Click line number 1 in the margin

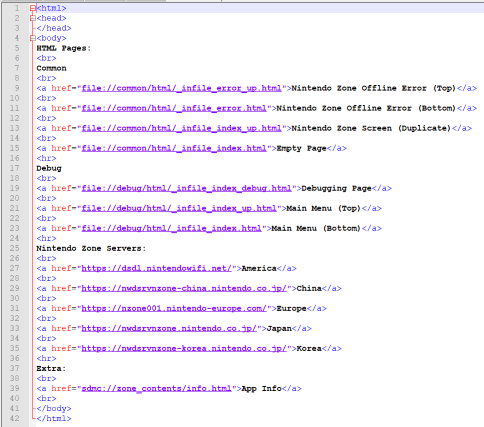click(x=17, y=8)
